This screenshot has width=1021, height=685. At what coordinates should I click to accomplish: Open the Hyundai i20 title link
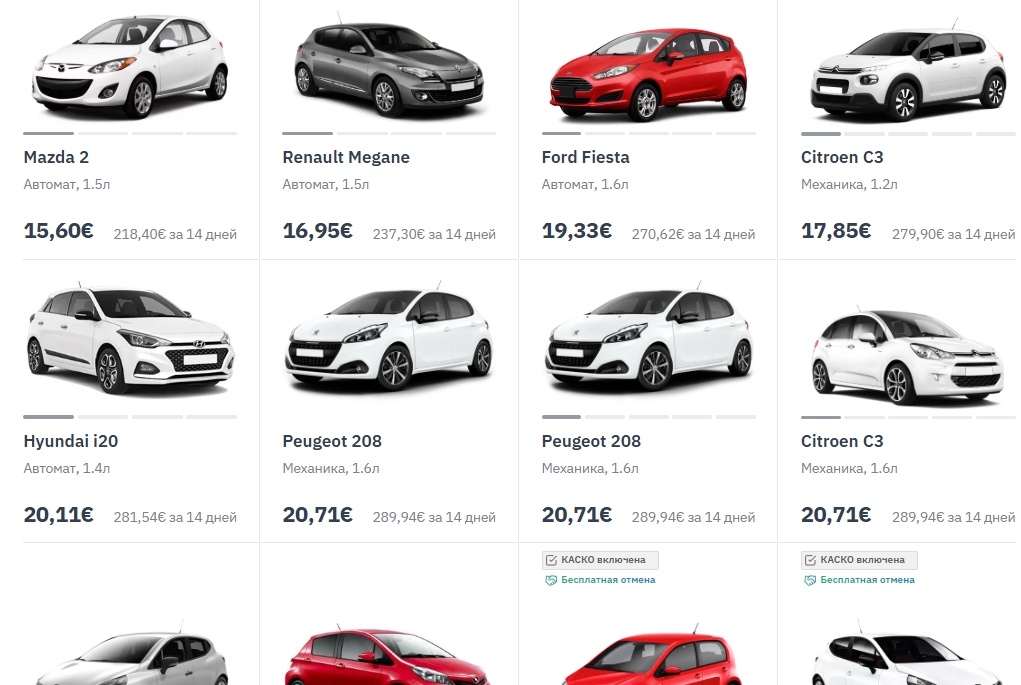point(70,441)
